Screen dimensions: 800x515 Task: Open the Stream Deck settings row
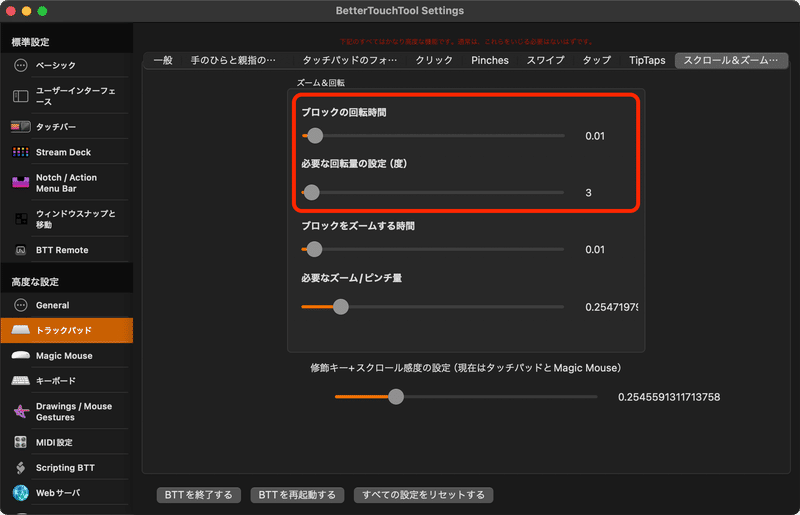[66, 152]
